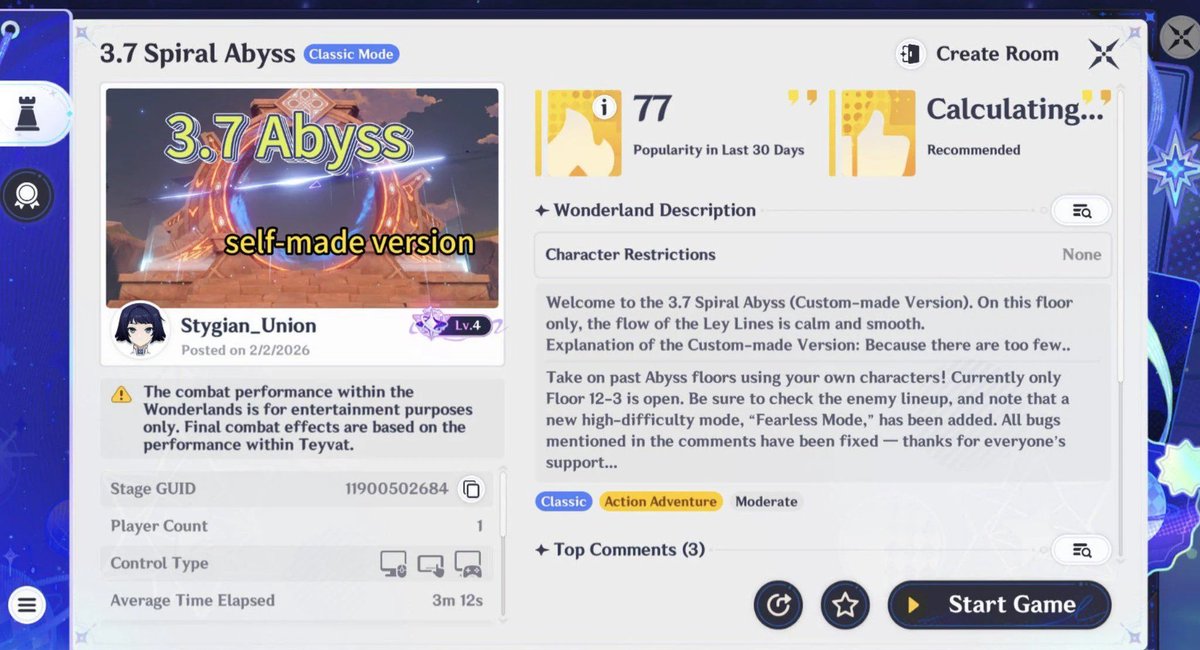Click the Player Count row
The height and width of the screenshot is (650, 1200).
tap(297, 526)
